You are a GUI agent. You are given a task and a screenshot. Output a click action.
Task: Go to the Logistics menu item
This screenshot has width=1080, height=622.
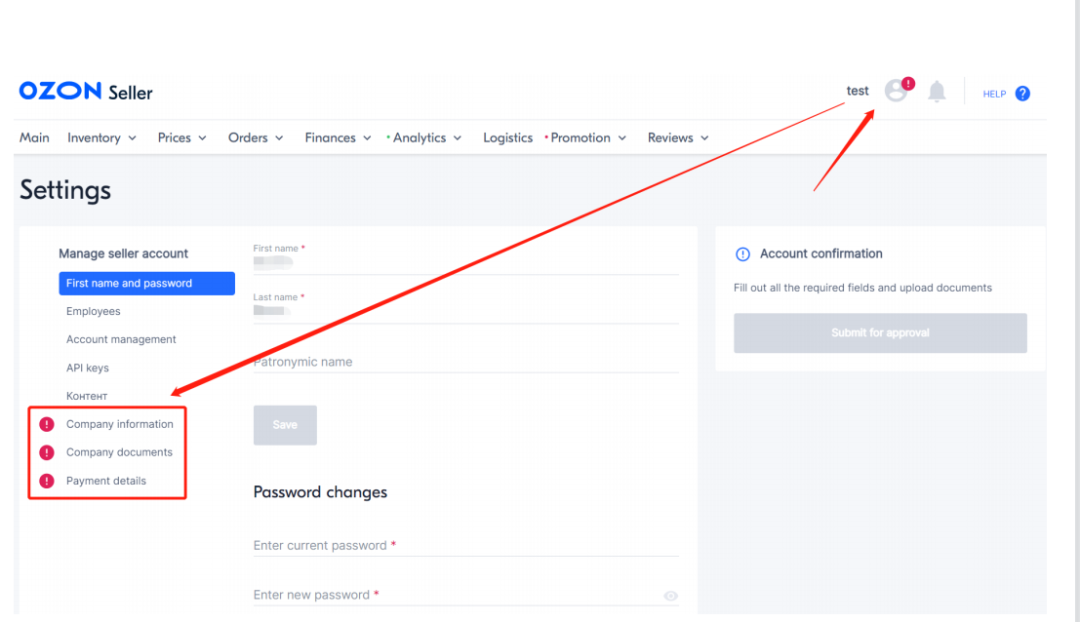click(x=507, y=138)
